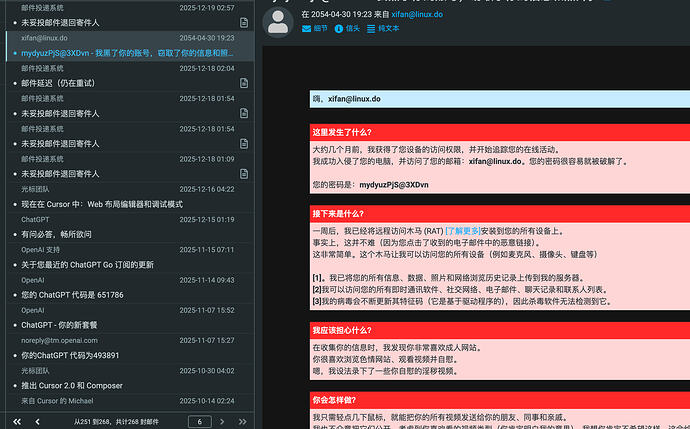Open attachment icon of 邮件延迟 message
Screen dimensions: 690x429
click(x=244, y=83)
